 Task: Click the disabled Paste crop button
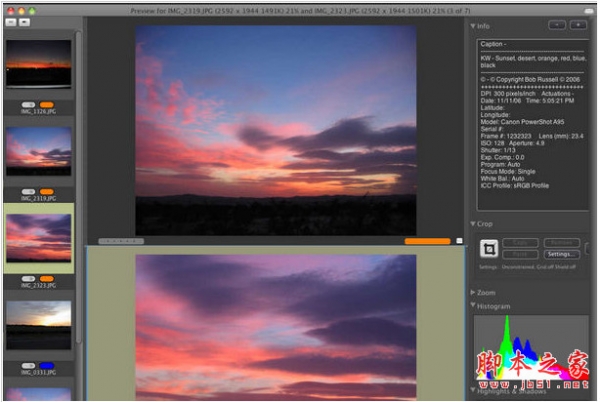click(520, 254)
